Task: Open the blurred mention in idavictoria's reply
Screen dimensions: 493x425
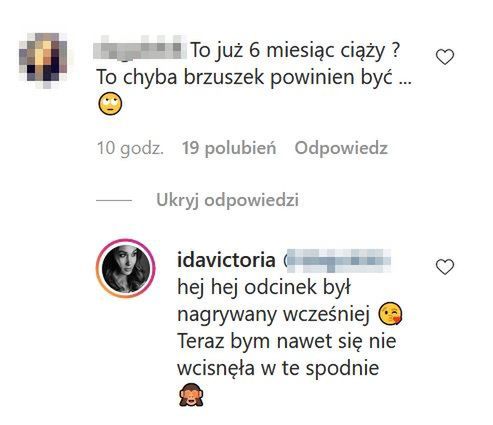Action: pyautogui.click(x=337, y=261)
